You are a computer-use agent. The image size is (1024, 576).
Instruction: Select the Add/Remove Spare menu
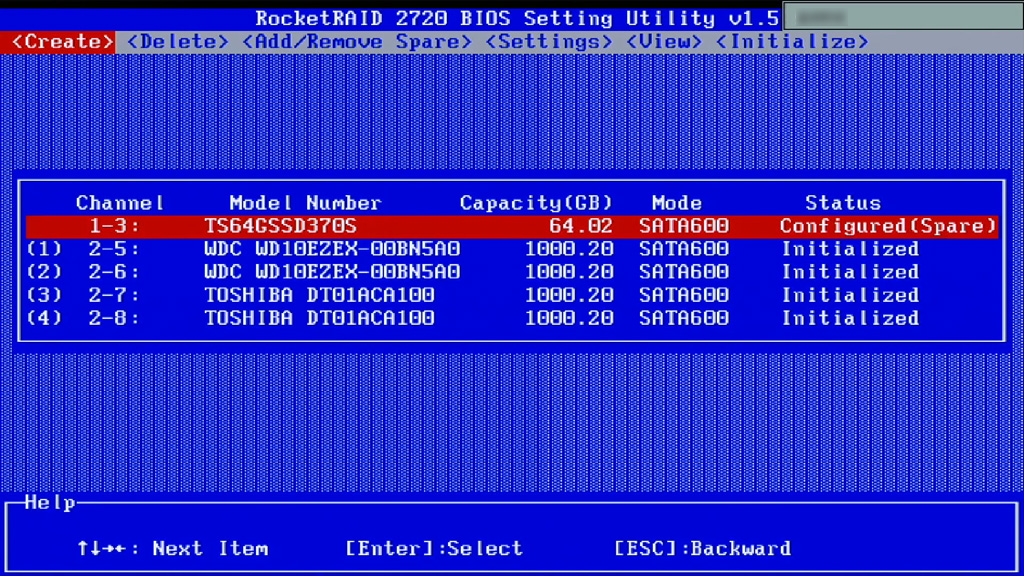tap(357, 42)
